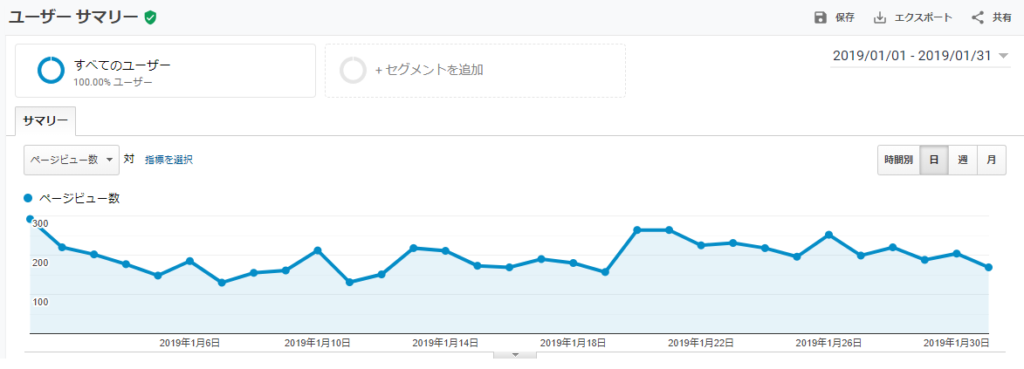Click the grey add-segment circle icon
This screenshot has height=369, width=1024.
(x=353, y=71)
